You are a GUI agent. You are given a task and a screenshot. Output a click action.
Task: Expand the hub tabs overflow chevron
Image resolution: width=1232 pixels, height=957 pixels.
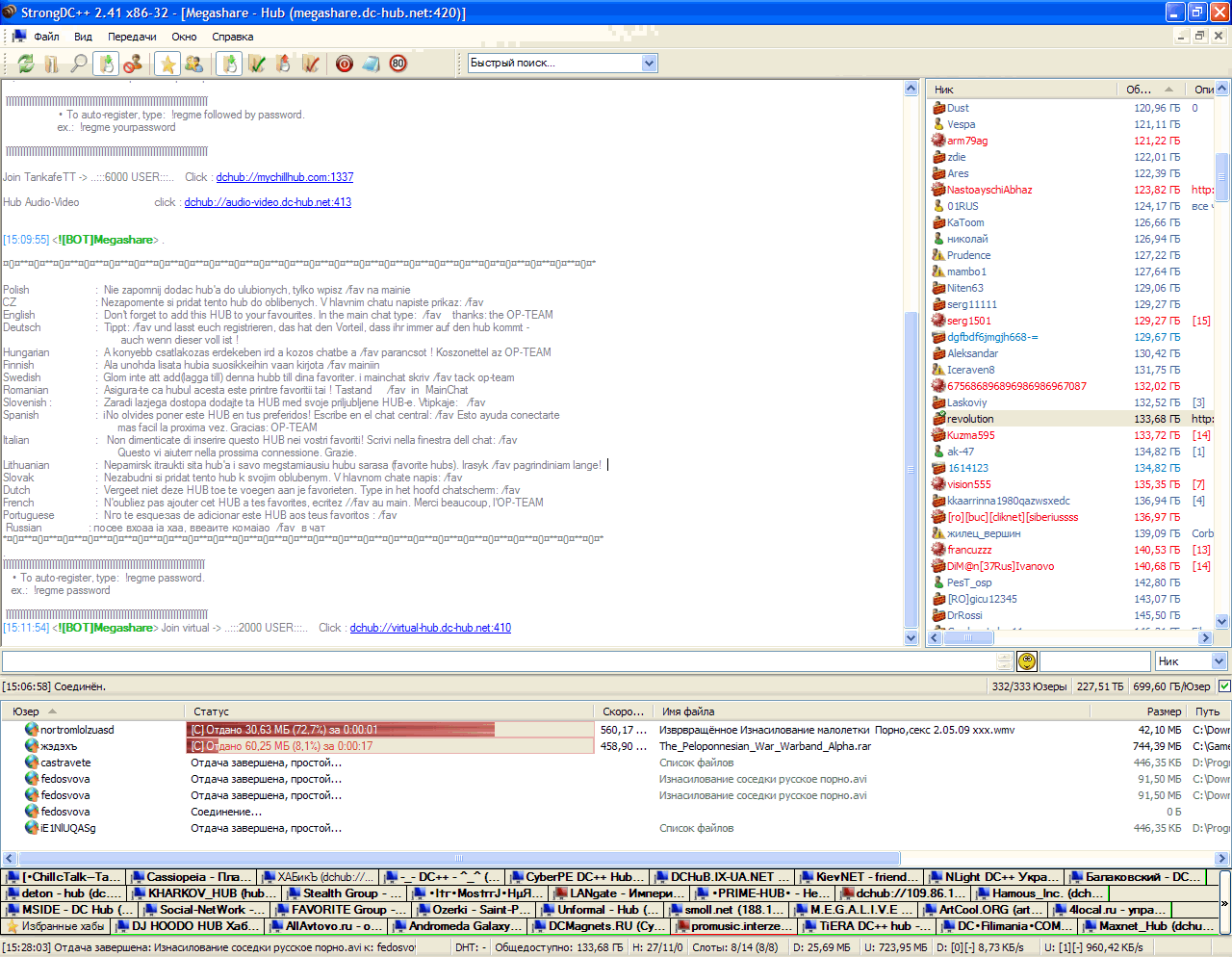[x=1224, y=903]
